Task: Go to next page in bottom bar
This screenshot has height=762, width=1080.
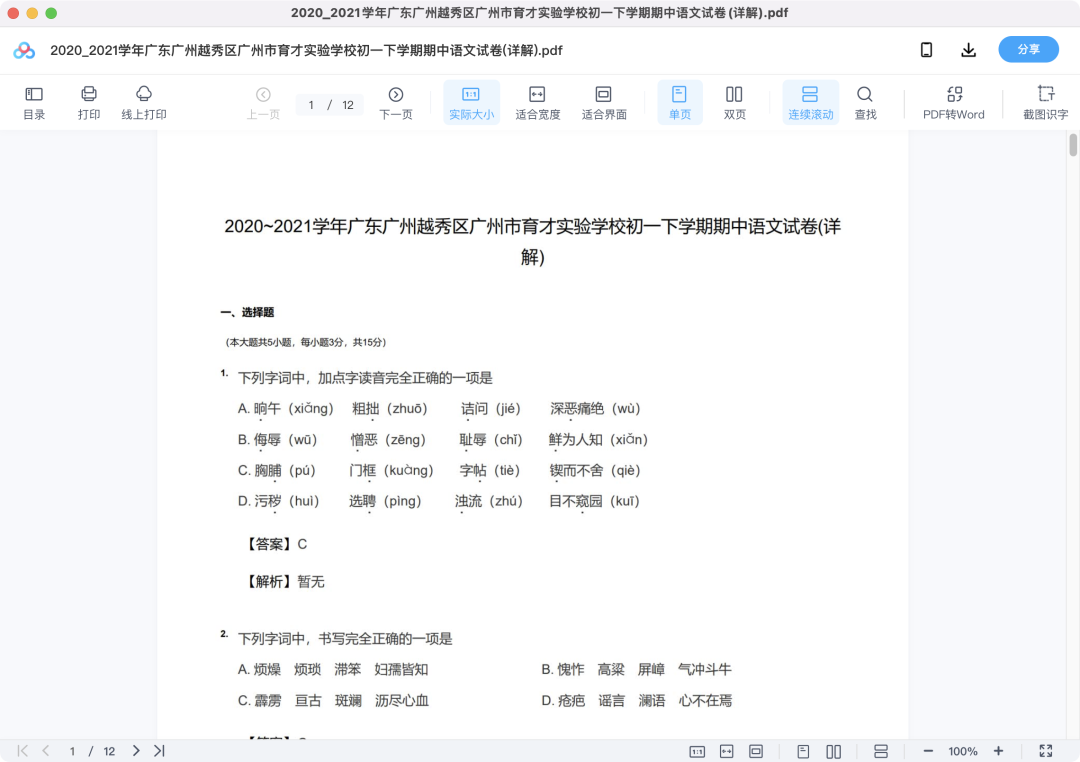Action: tap(136, 751)
